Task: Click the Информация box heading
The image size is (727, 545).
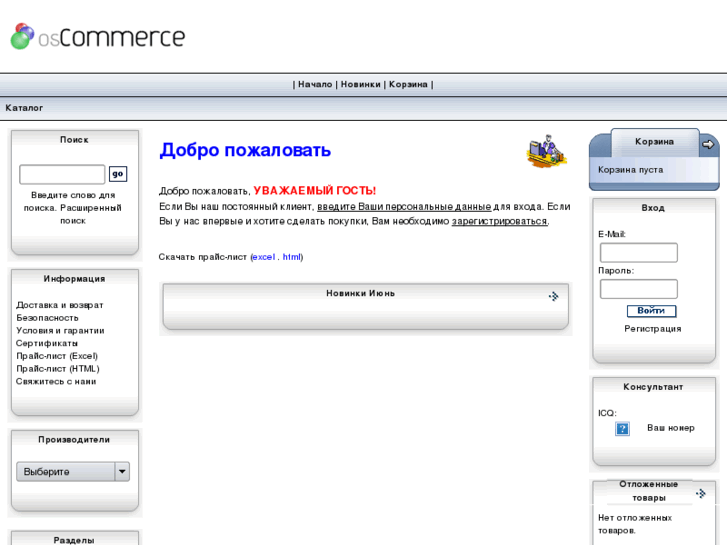Action: 74,278
